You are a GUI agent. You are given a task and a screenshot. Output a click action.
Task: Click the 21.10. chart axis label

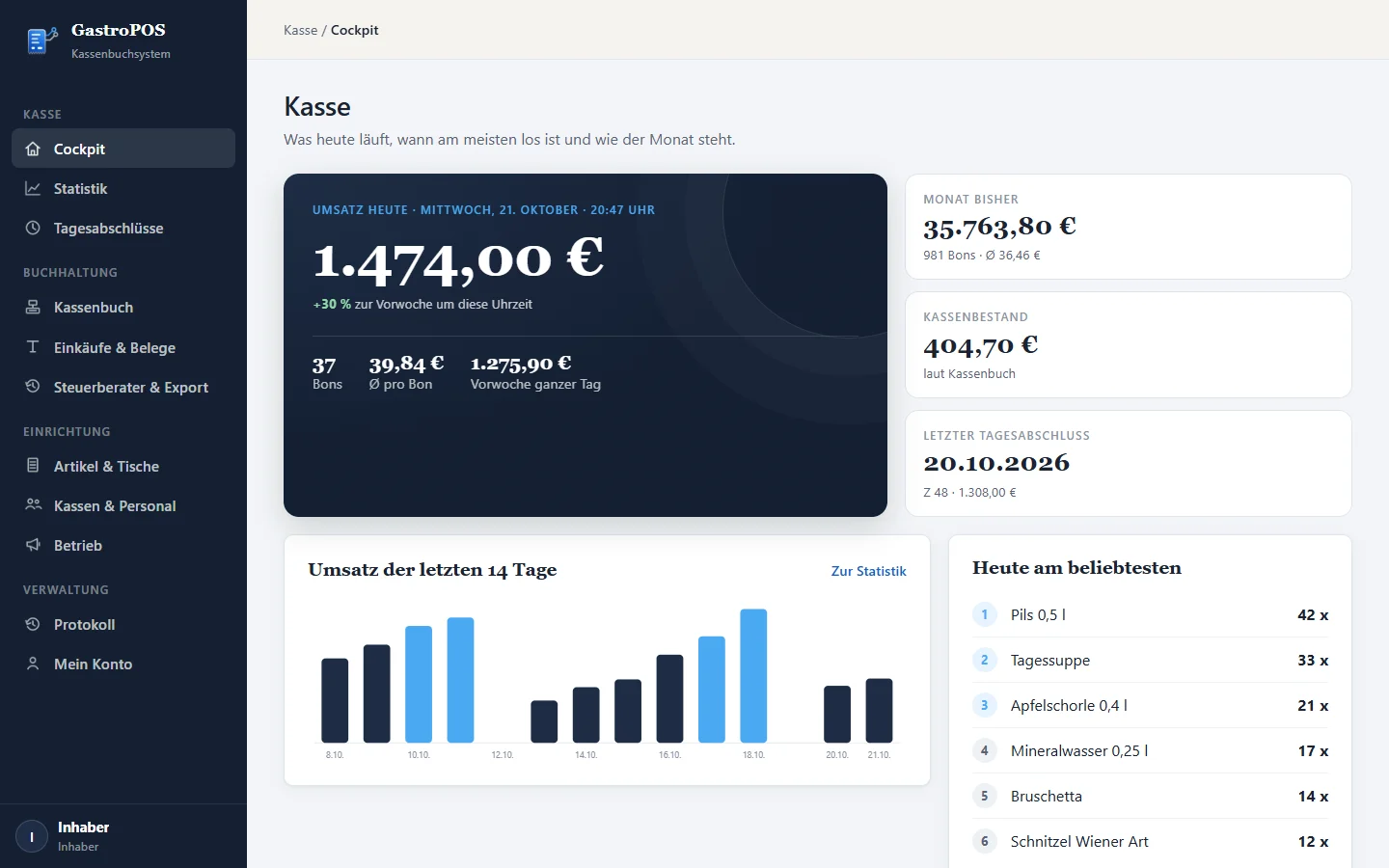[879, 755]
